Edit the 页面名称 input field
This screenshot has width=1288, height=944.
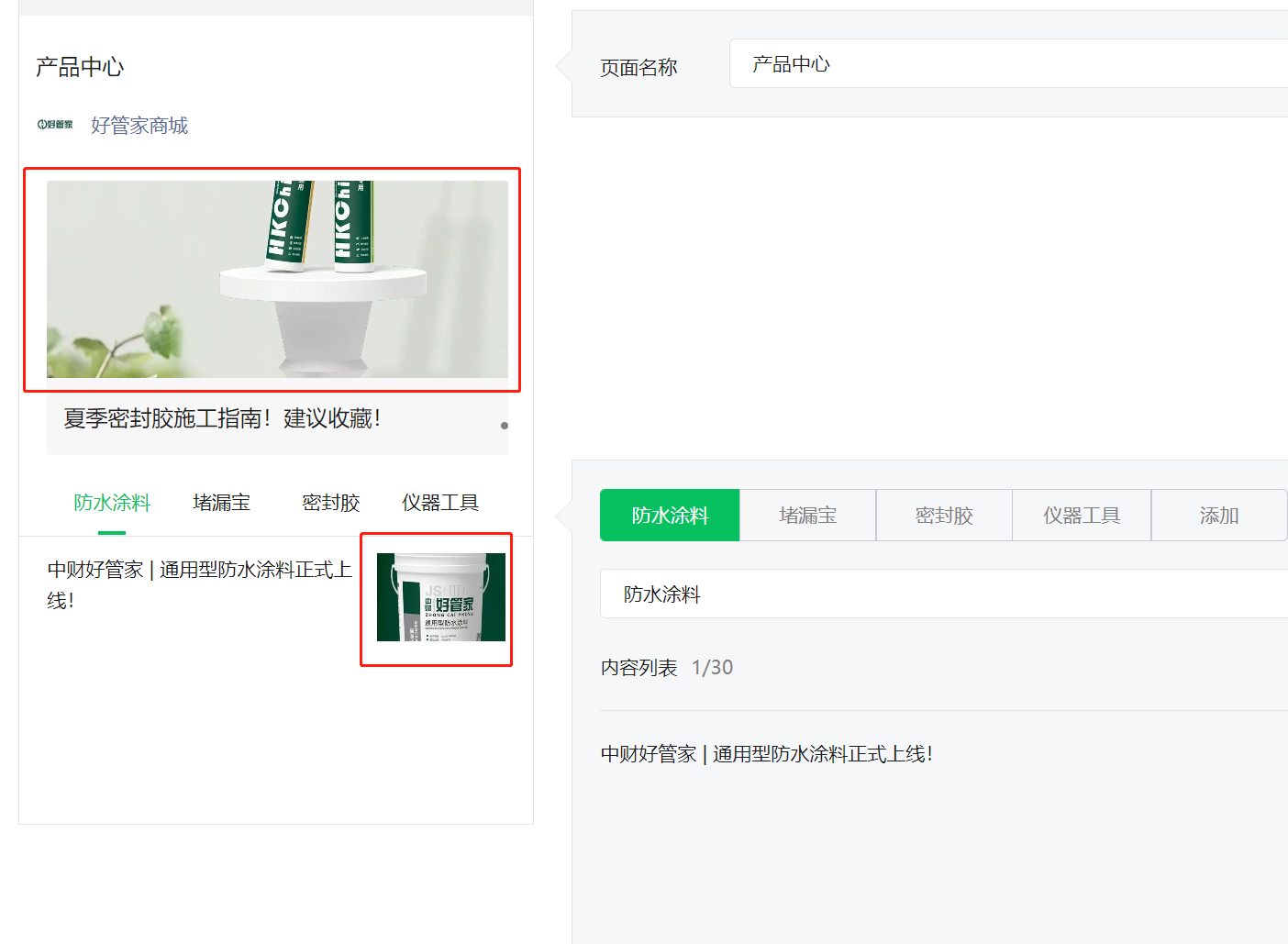[x=1008, y=63]
